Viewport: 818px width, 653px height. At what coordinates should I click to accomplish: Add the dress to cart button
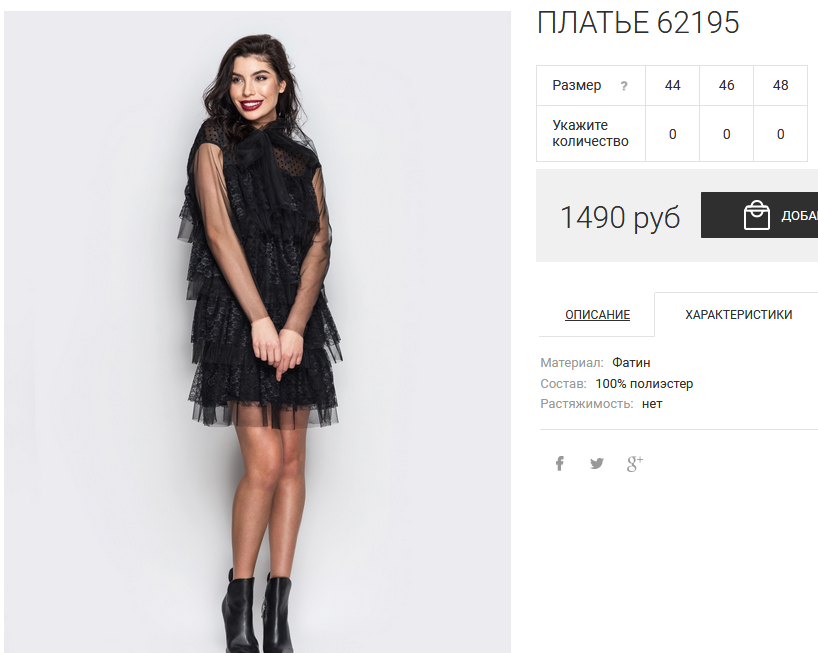click(760, 215)
